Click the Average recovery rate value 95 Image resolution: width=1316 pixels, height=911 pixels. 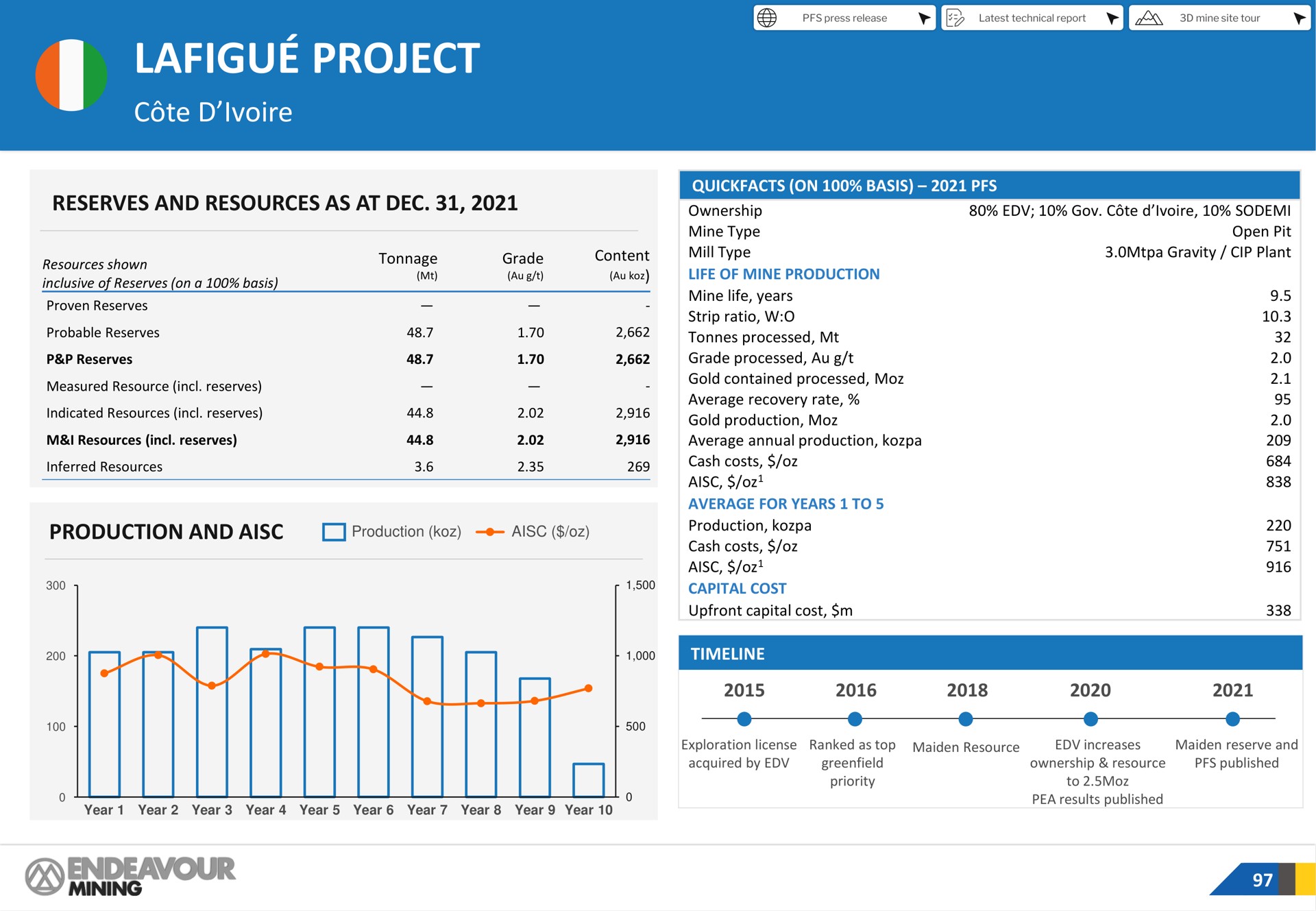(x=1282, y=400)
